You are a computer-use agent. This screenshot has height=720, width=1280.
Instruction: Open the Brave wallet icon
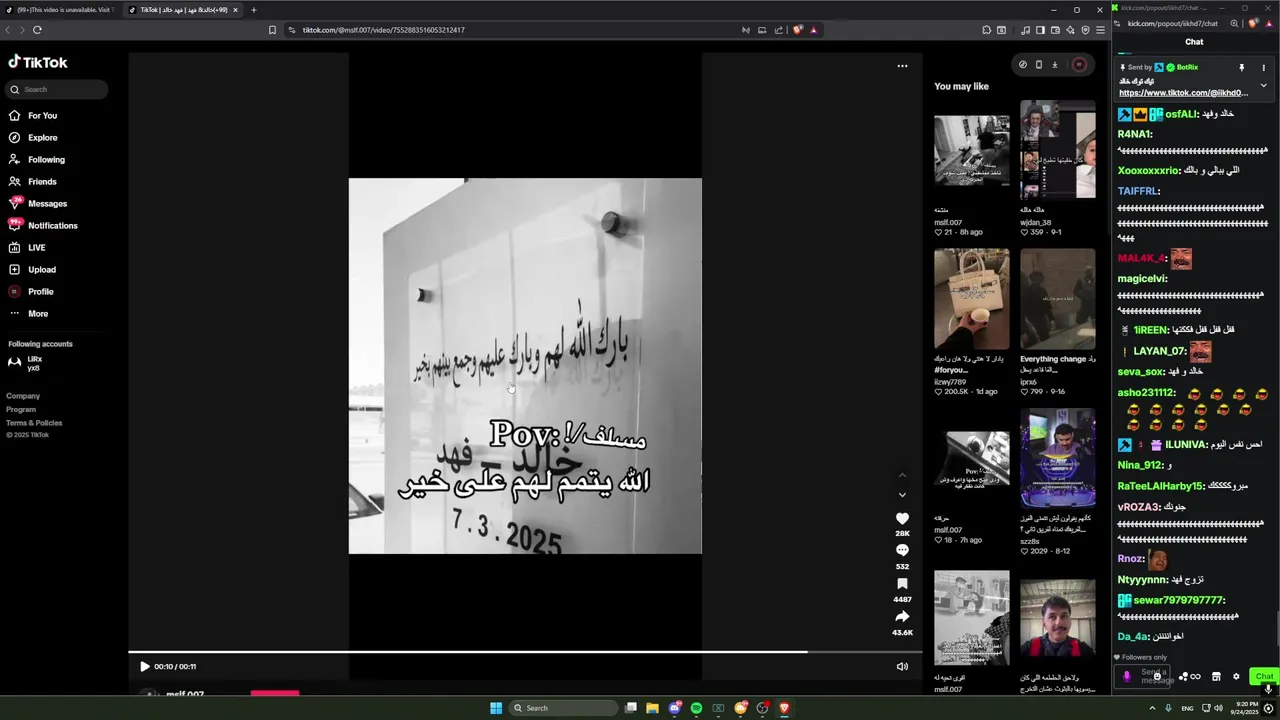point(1055,30)
